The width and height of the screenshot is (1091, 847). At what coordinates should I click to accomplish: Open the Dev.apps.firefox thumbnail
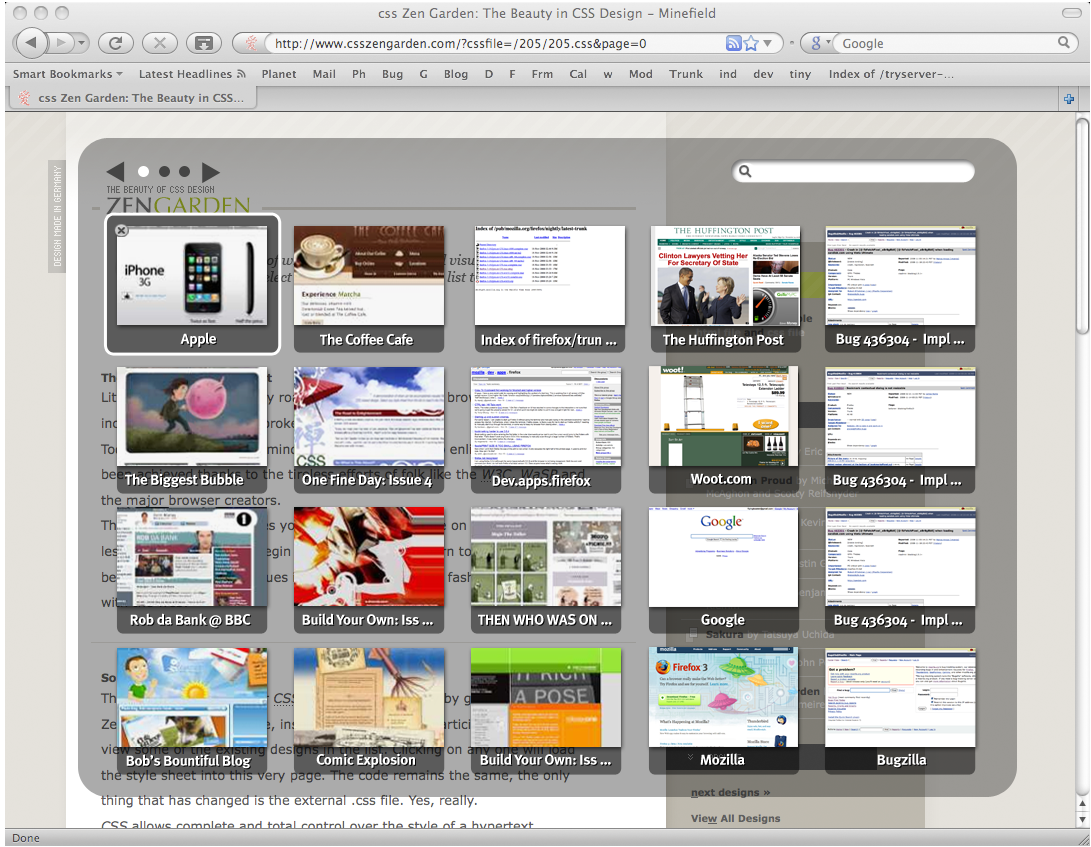[x=546, y=429]
